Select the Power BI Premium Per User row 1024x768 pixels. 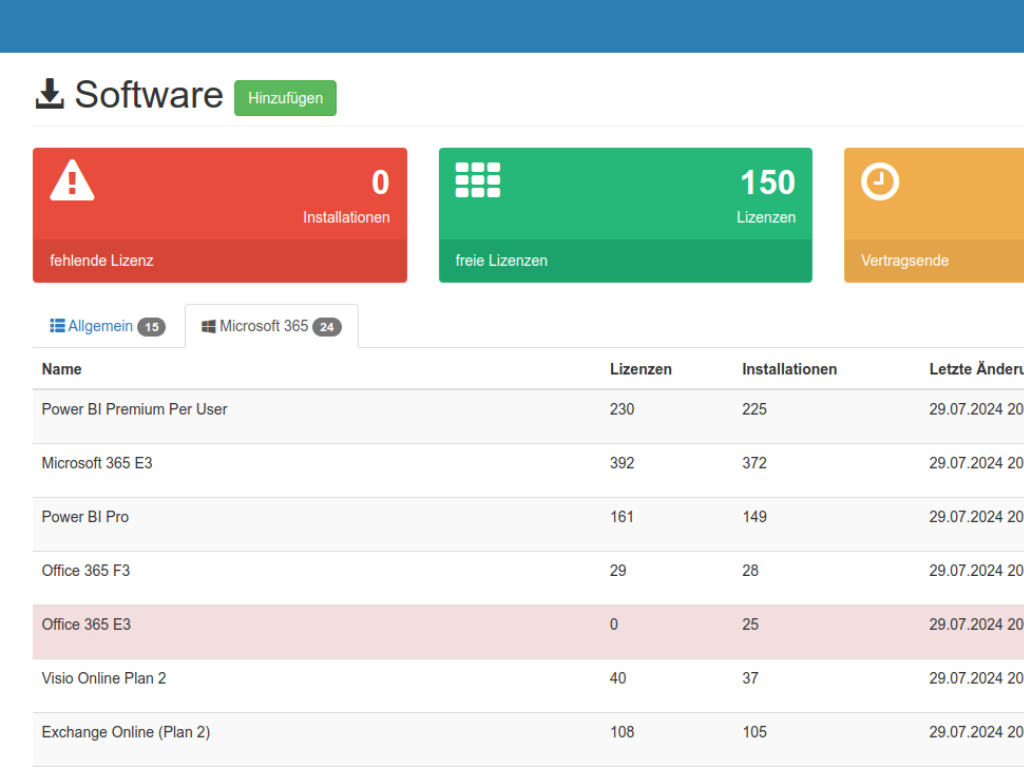click(x=134, y=409)
